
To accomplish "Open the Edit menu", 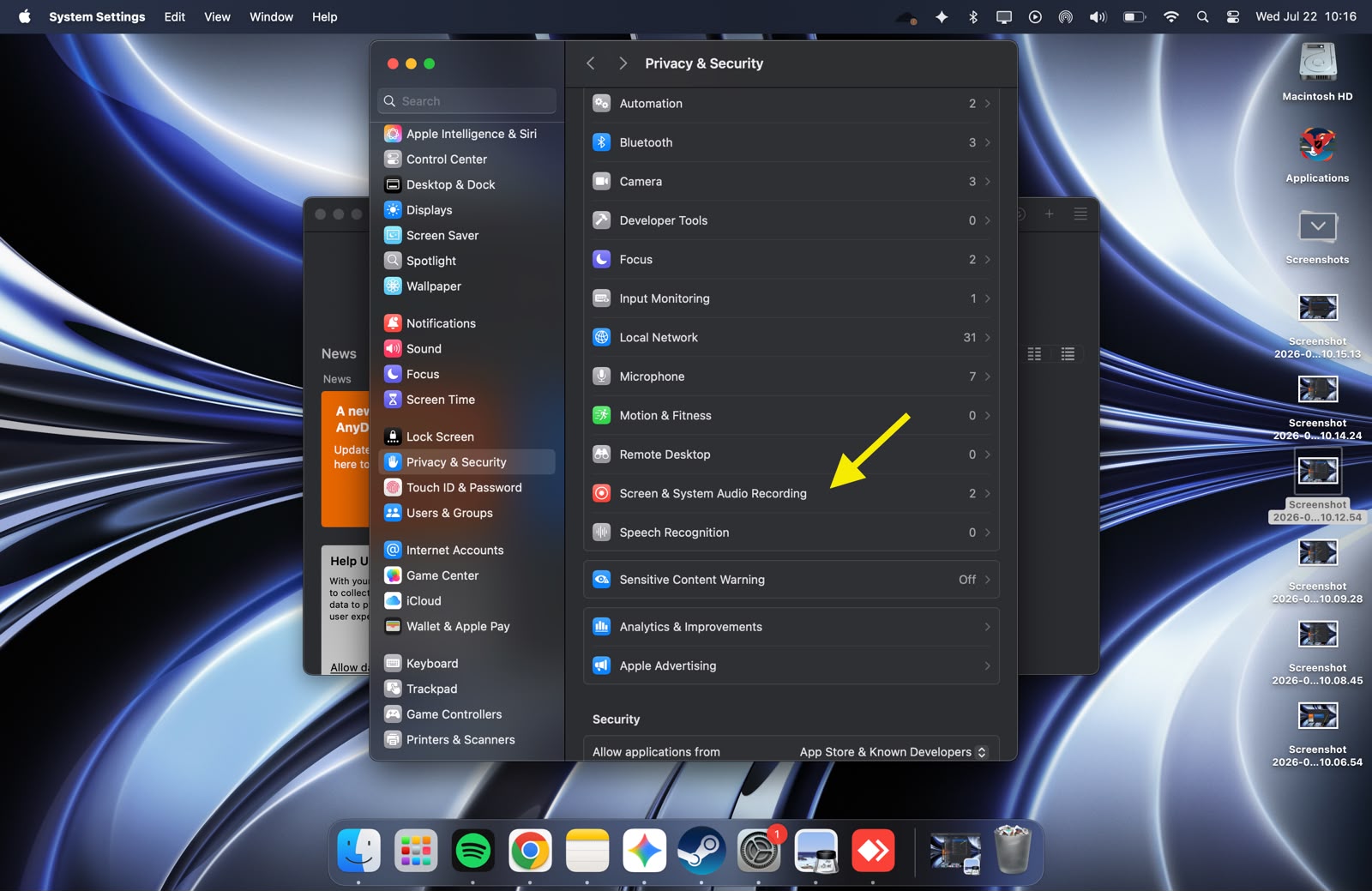I will (x=175, y=16).
